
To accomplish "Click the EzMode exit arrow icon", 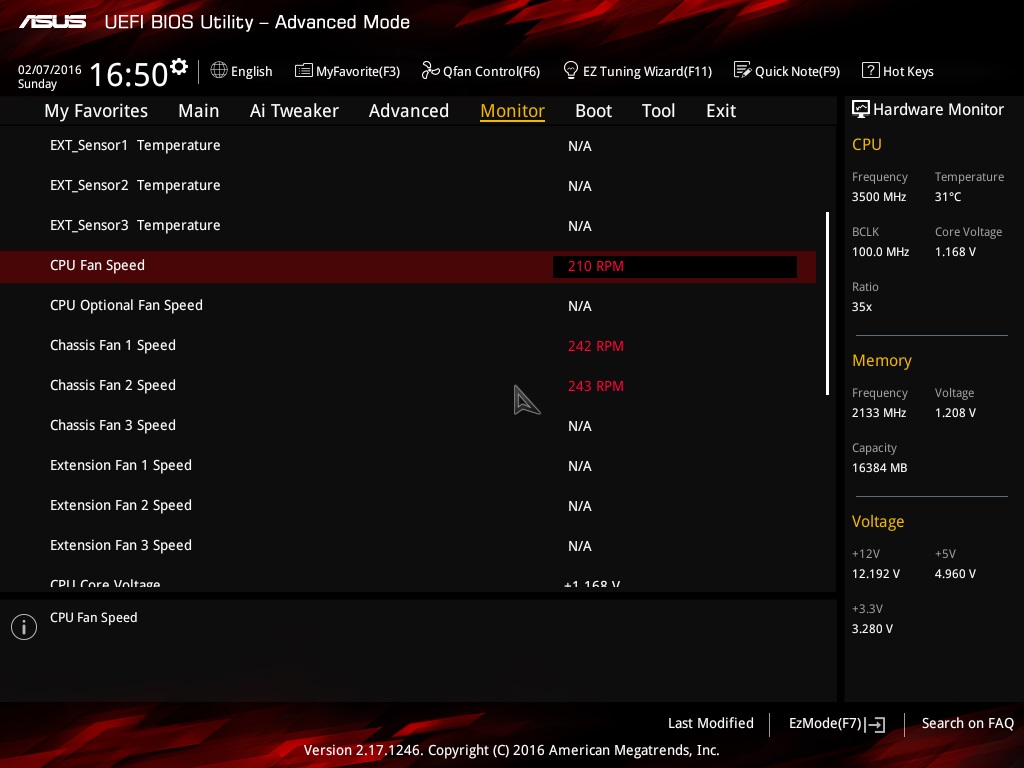I will pos(875,724).
